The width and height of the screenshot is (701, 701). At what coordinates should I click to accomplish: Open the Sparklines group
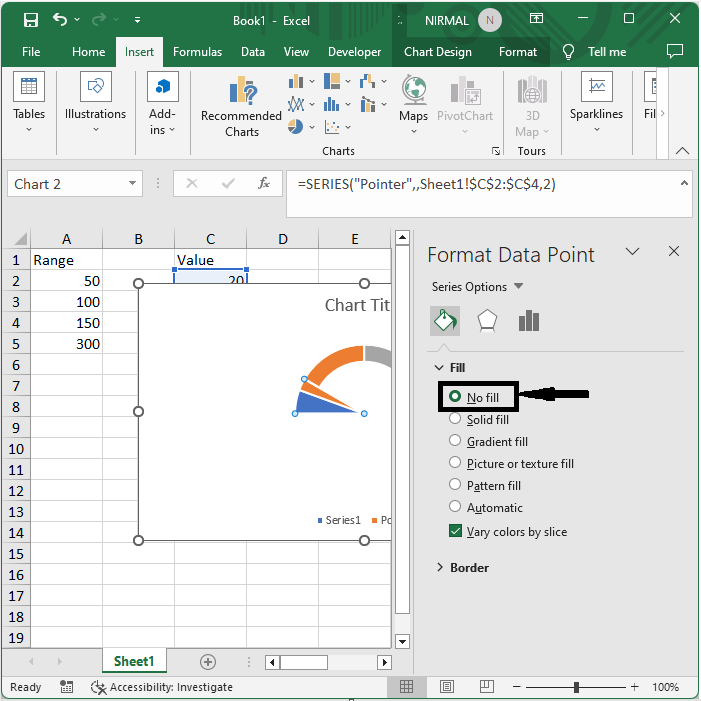point(596,103)
